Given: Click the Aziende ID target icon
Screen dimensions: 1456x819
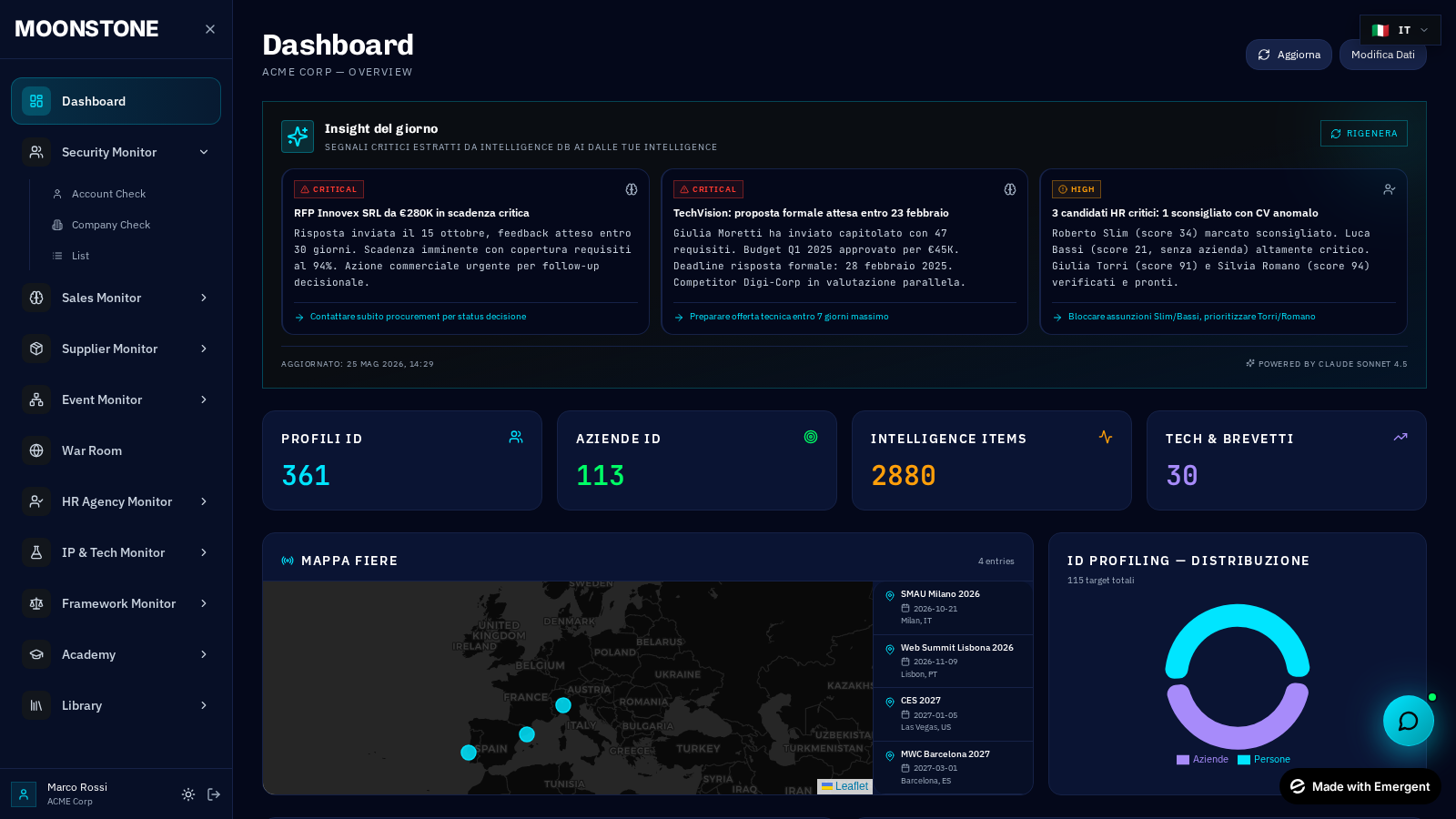Looking at the screenshot, I should pyautogui.click(x=811, y=437).
